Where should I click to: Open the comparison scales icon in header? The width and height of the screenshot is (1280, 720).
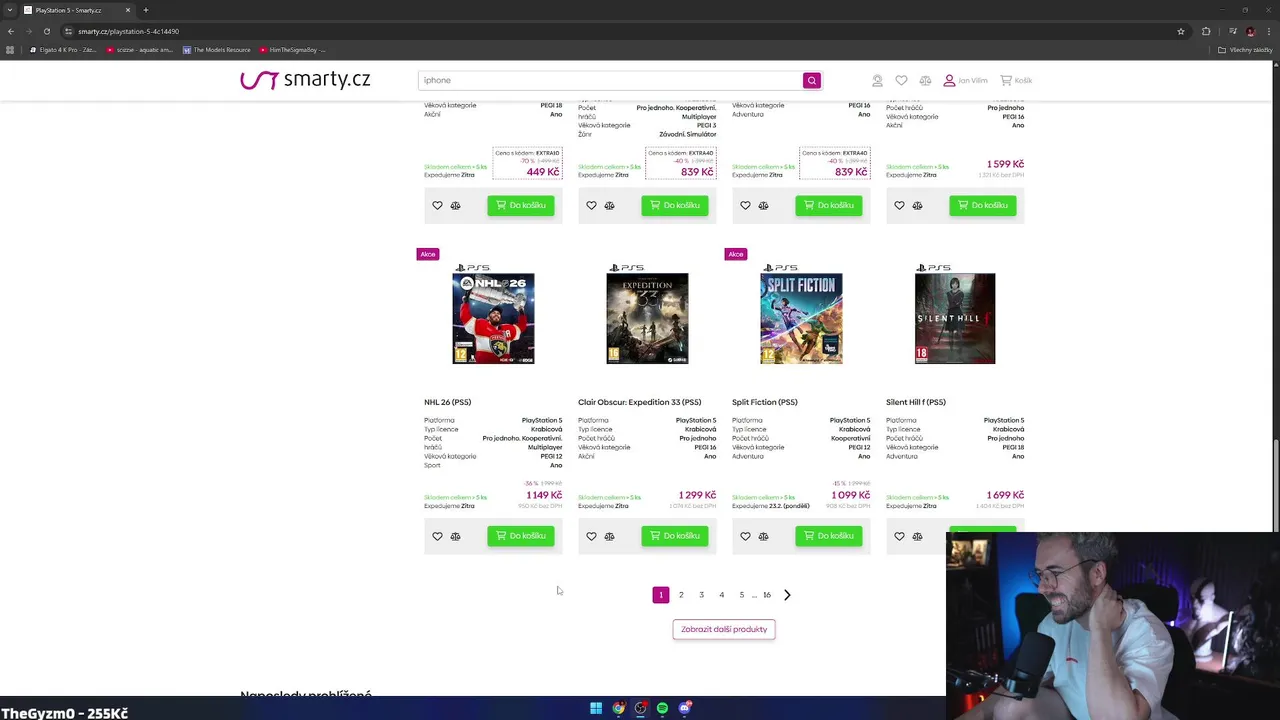point(925,80)
